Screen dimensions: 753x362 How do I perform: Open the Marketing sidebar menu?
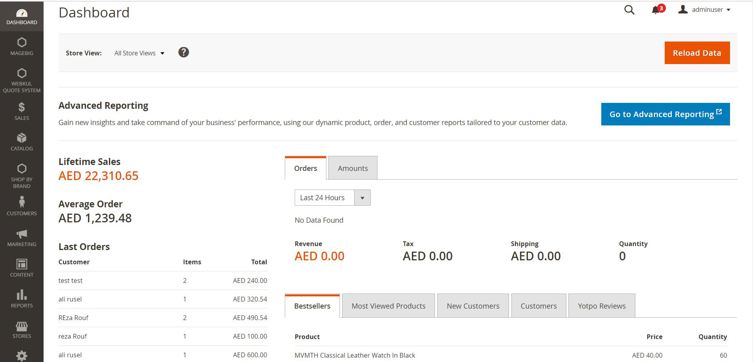(22, 237)
